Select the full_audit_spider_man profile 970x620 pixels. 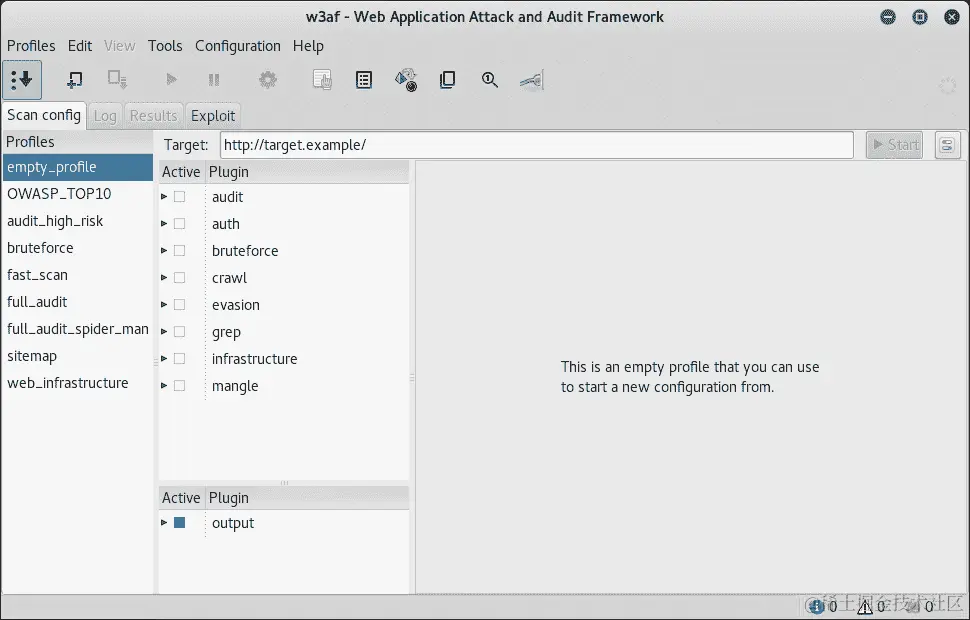coord(78,329)
